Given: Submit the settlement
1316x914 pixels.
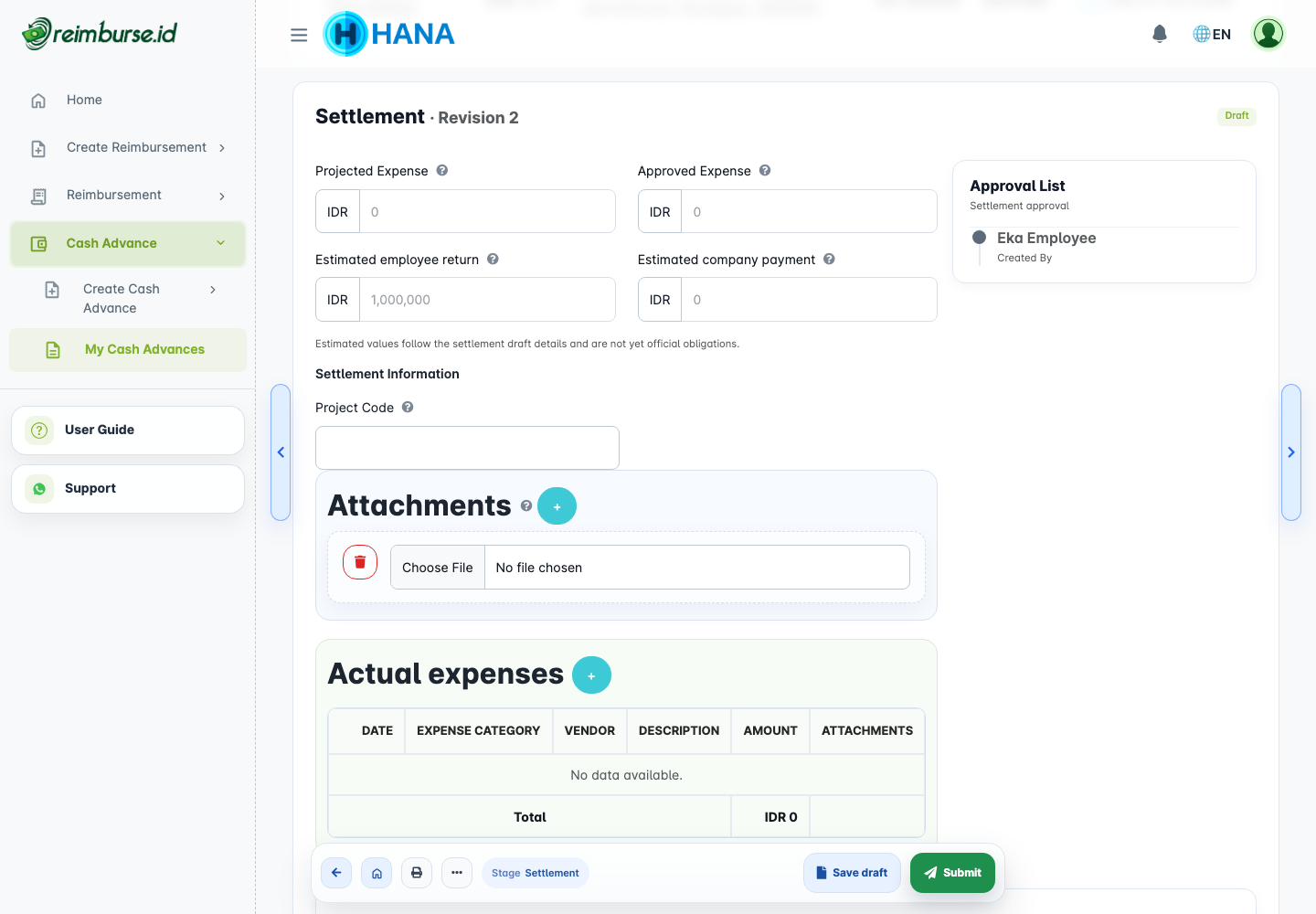Looking at the screenshot, I should point(952,873).
